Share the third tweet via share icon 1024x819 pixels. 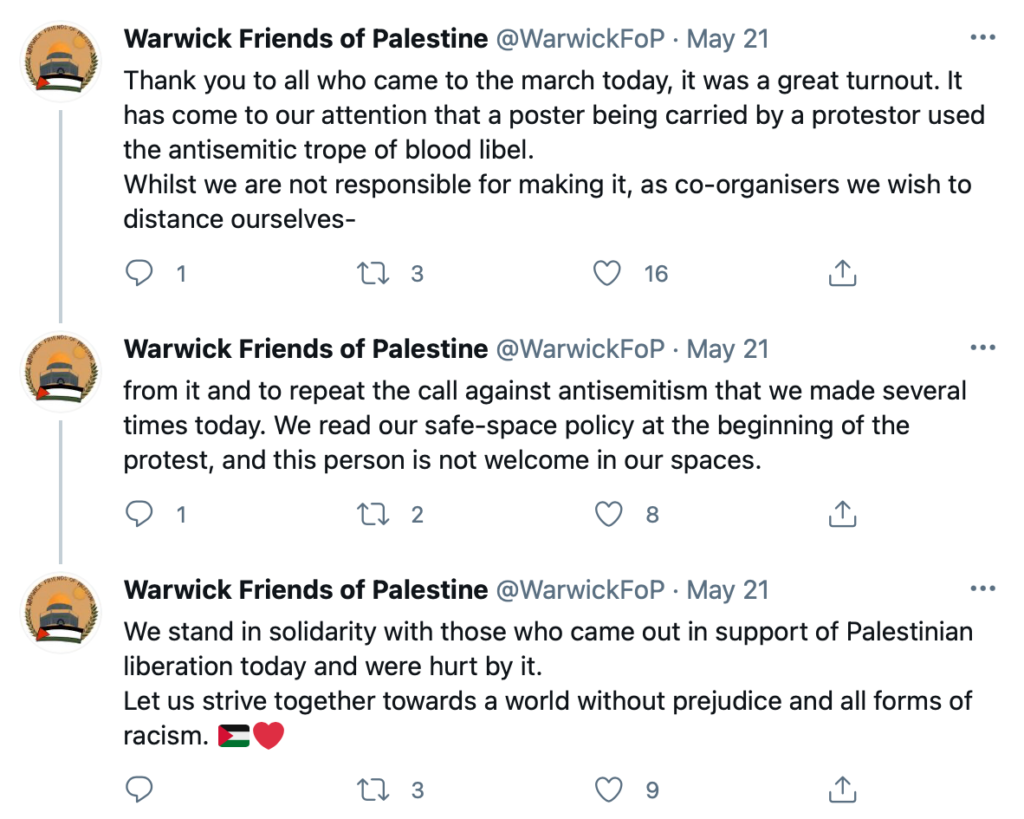[x=842, y=790]
